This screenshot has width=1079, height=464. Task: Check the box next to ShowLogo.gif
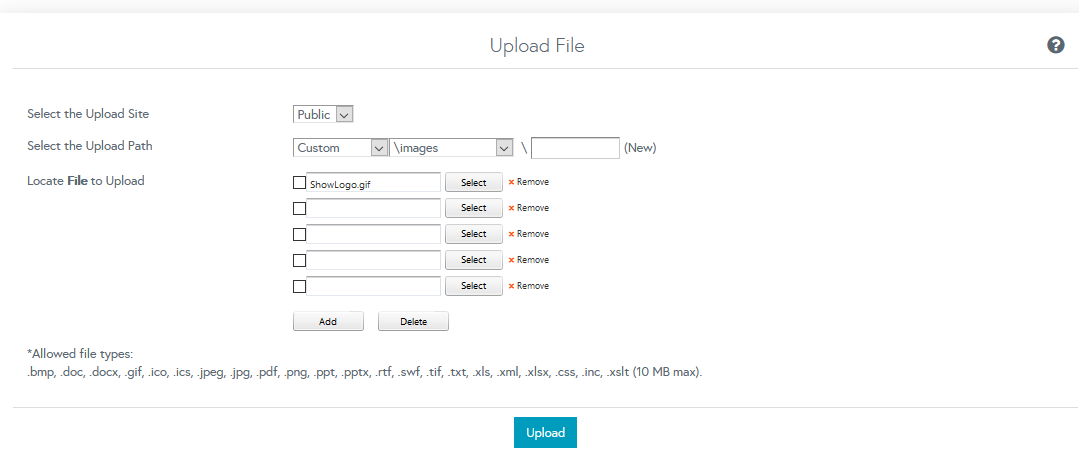click(299, 183)
